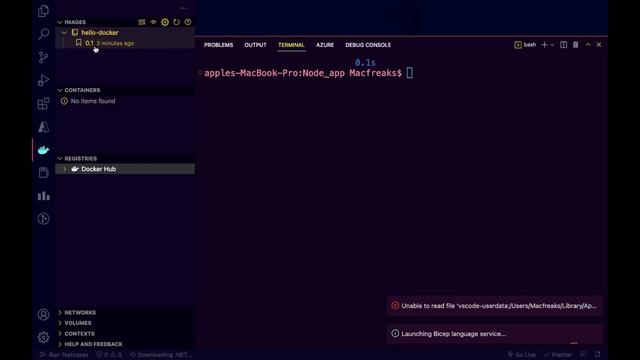640x360 pixels.
Task: Close the terminal panel
Action: pyautogui.click(x=599, y=44)
